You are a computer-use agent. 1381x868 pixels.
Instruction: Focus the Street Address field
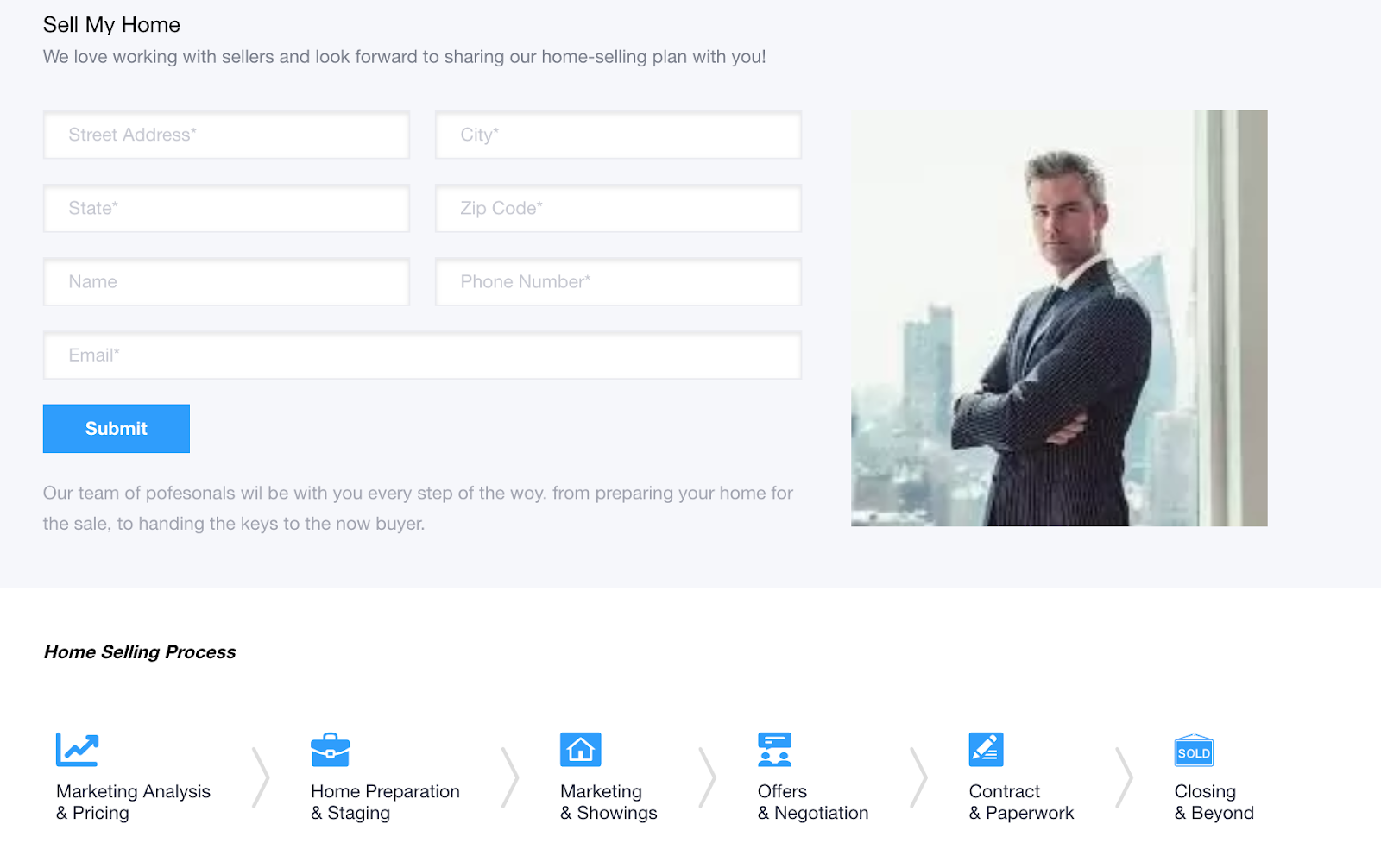[x=226, y=135]
